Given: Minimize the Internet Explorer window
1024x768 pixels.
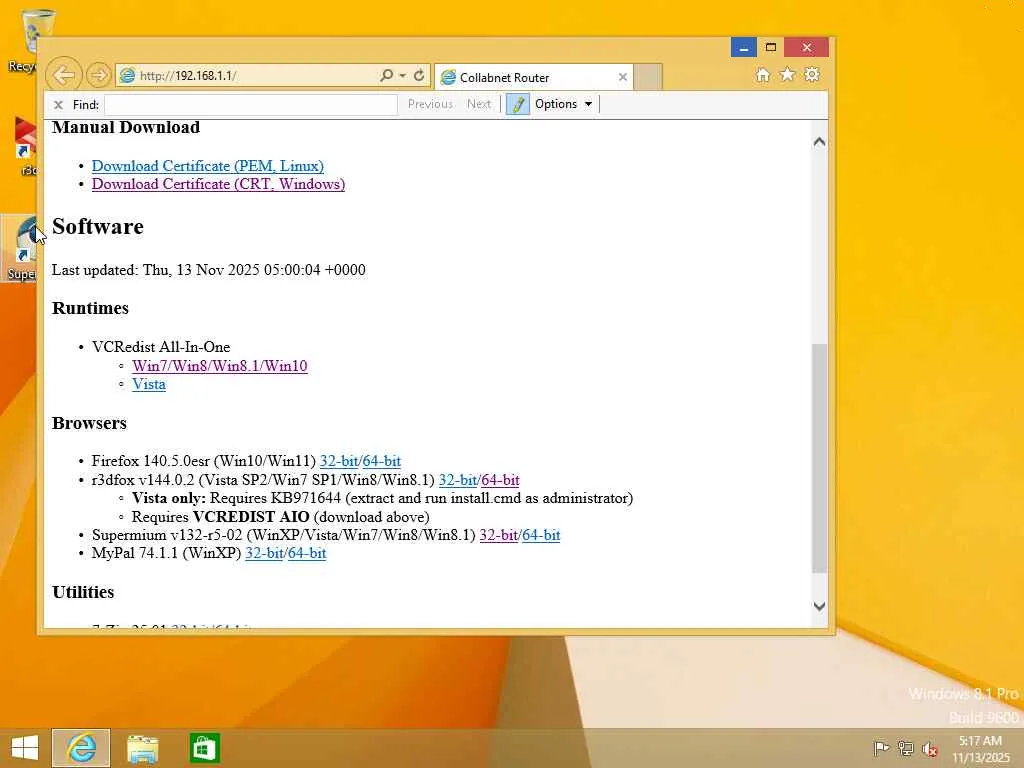Looking at the screenshot, I should tap(743, 47).
